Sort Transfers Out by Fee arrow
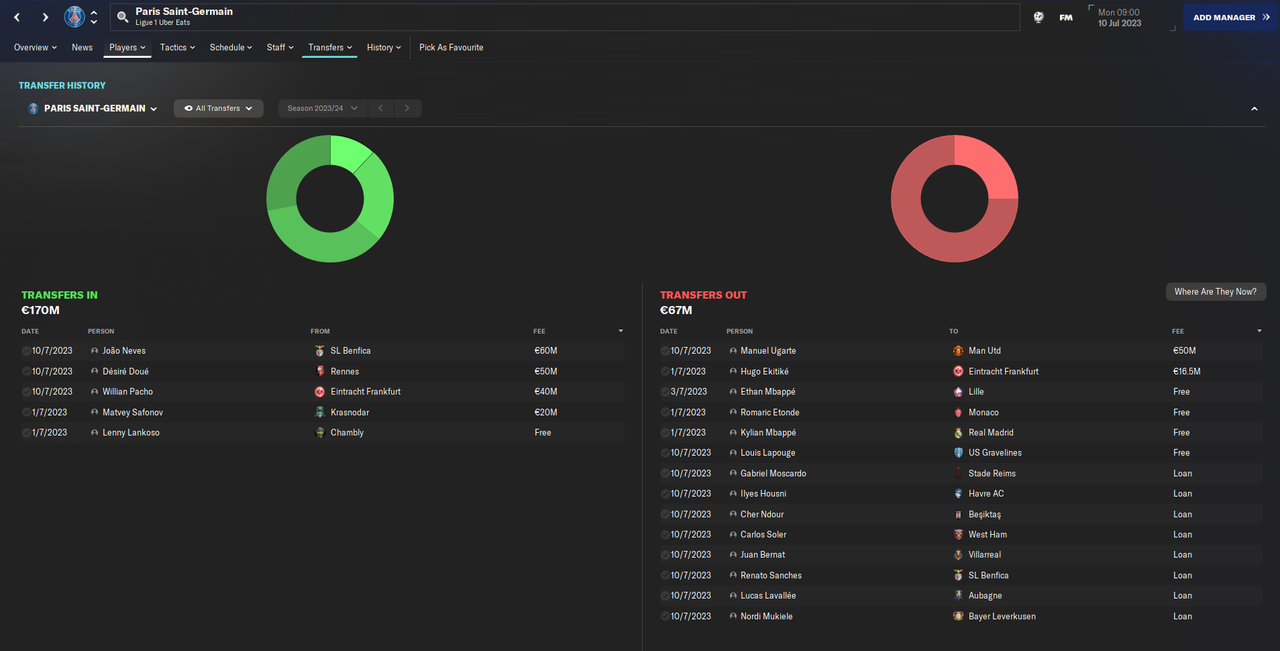The image size is (1280, 651). [x=1259, y=331]
